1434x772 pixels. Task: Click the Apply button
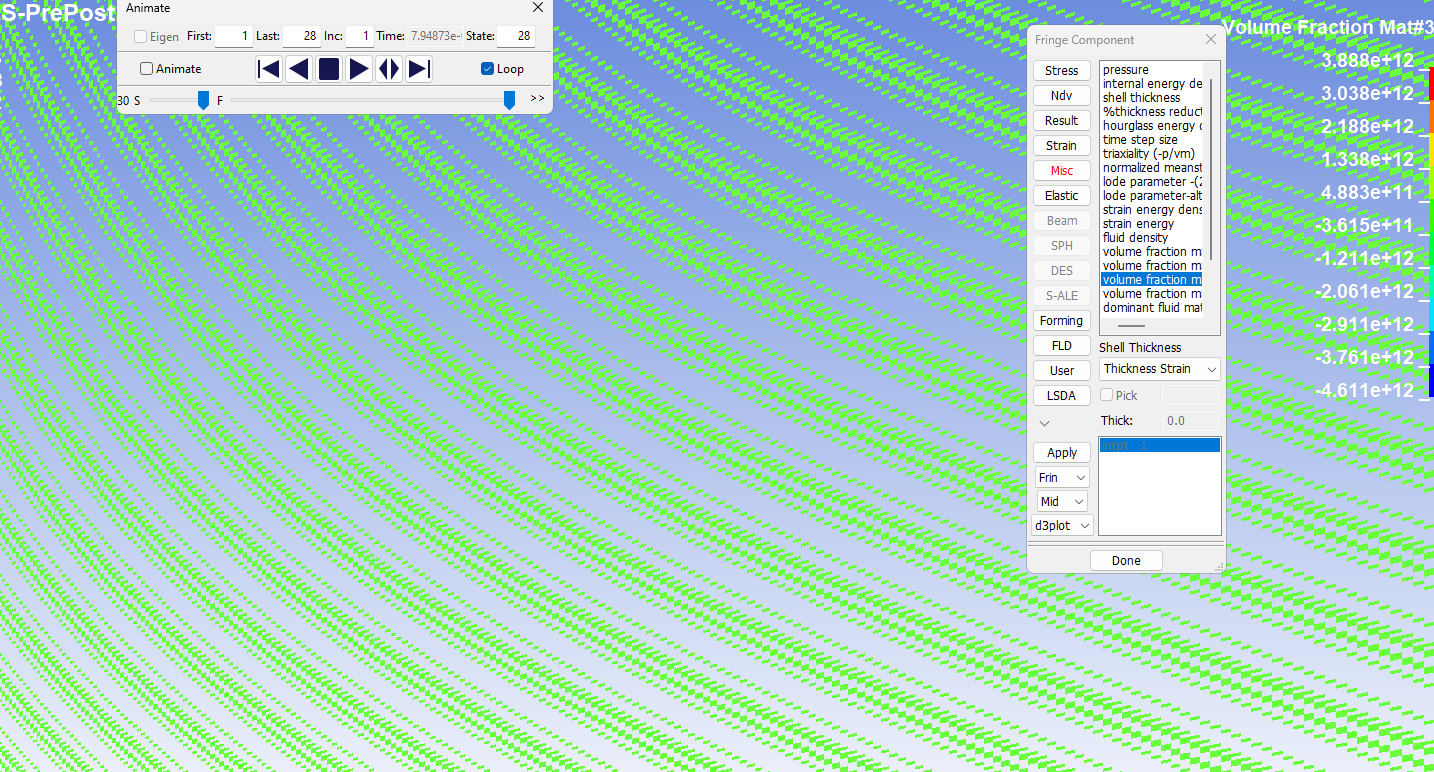tap(1061, 453)
